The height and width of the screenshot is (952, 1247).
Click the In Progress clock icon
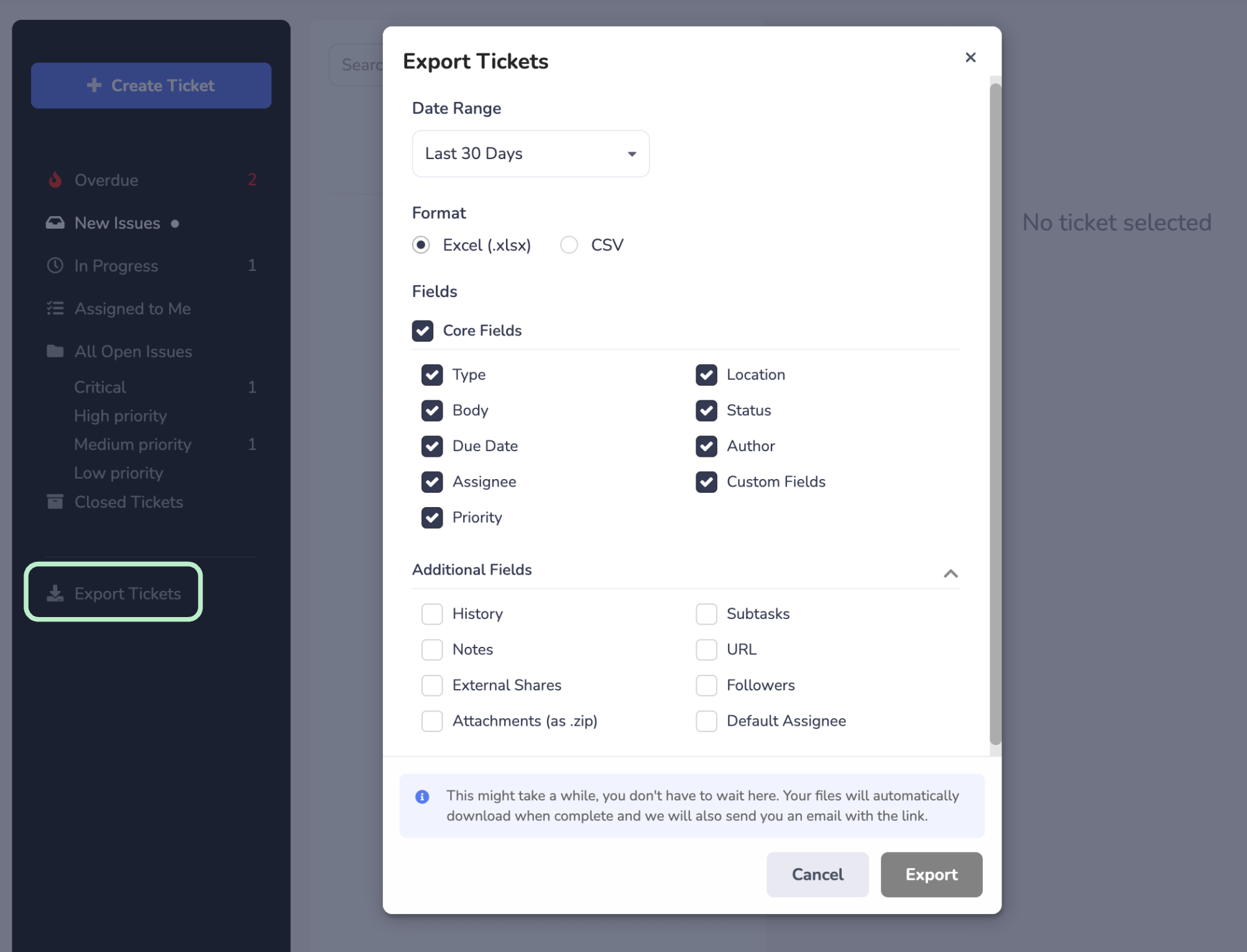pos(55,266)
